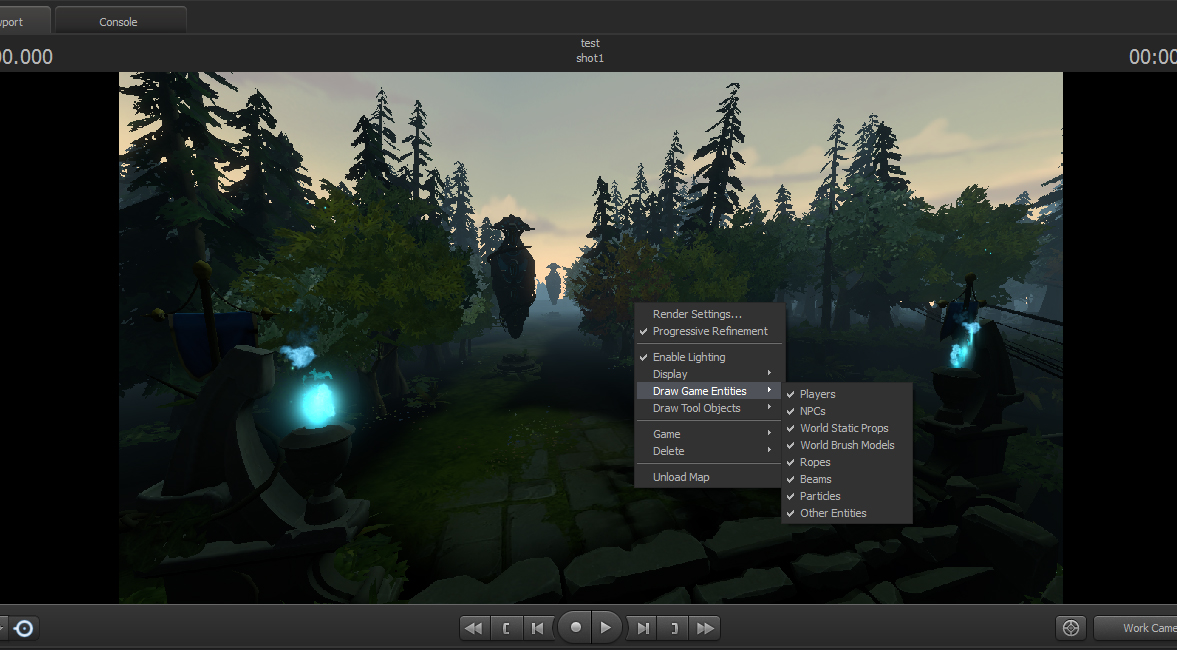Click the round record button

click(x=576, y=627)
